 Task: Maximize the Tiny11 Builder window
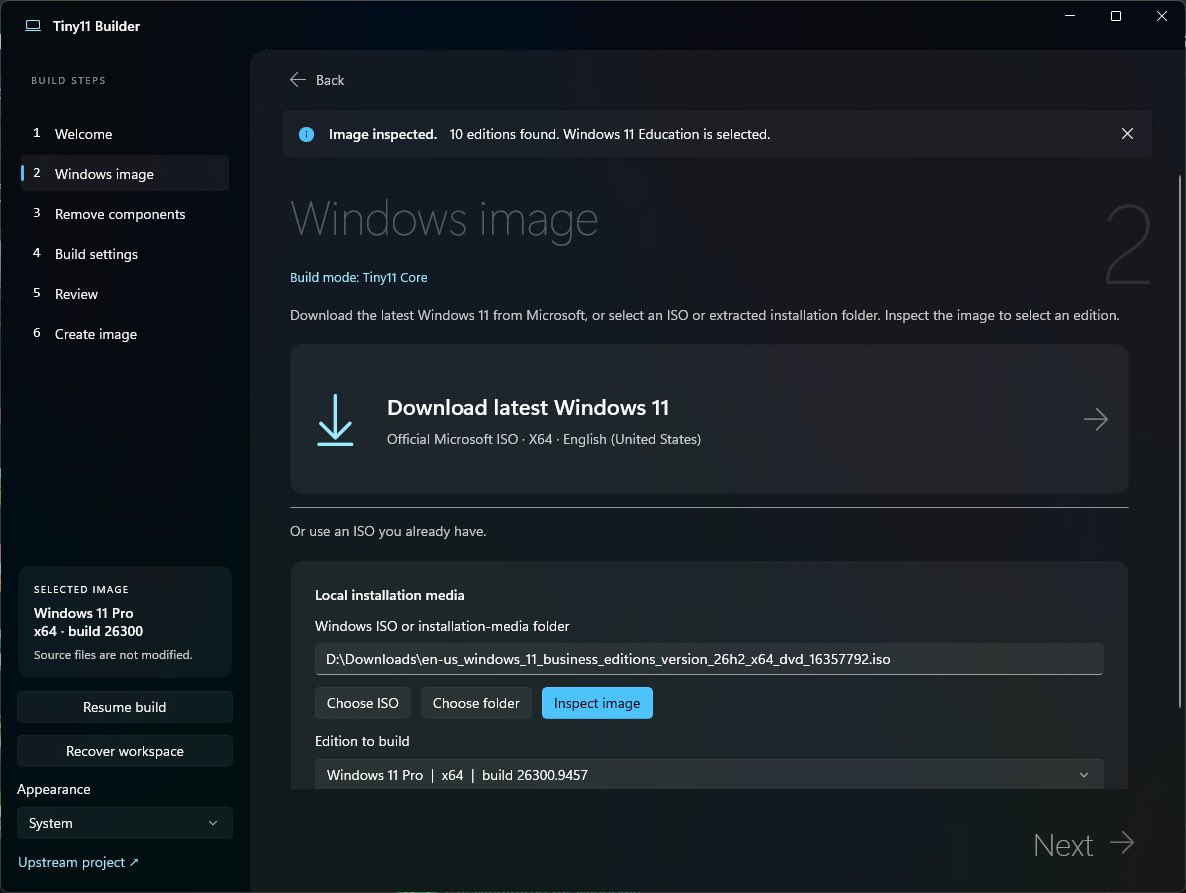(x=1116, y=16)
